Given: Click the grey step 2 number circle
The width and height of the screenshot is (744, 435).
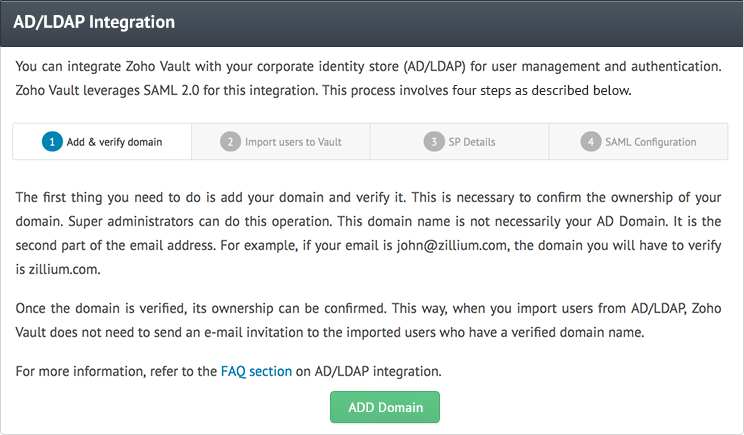Looking at the screenshot, I should point(229,142).
